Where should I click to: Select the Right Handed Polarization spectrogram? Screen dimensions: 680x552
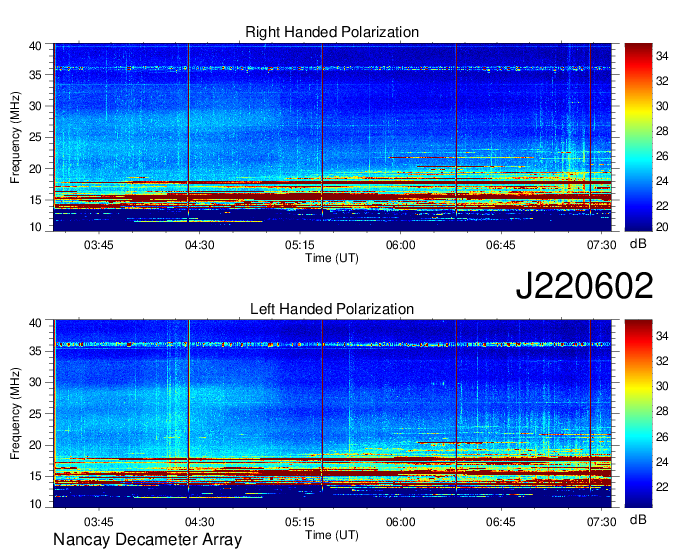coord(332,137)
